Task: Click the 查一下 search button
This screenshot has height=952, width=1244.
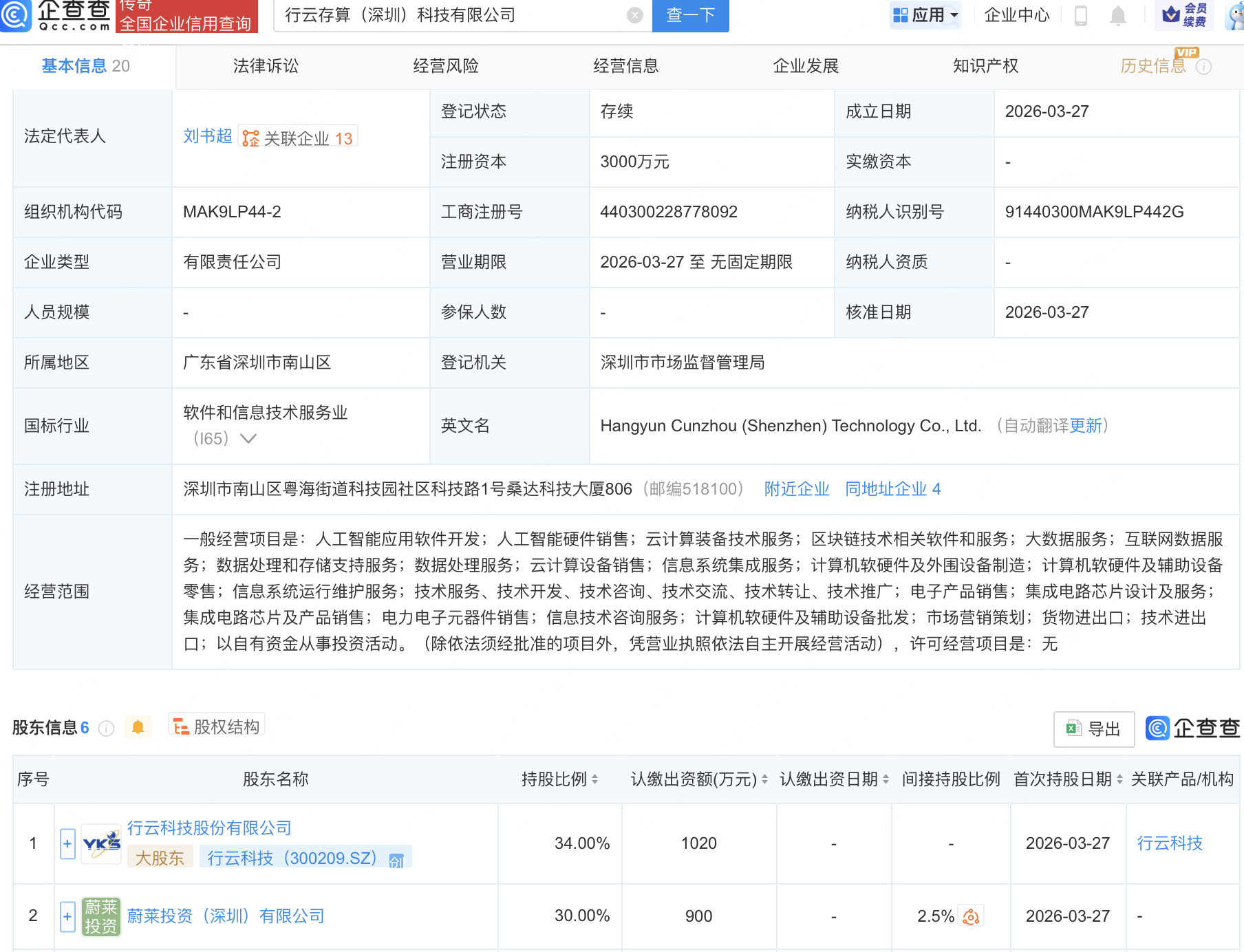Action: tap(690, 15)
